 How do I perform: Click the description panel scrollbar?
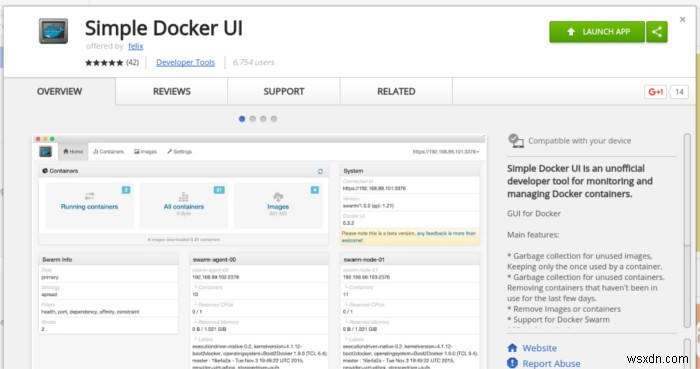click(x=687, y=231)
